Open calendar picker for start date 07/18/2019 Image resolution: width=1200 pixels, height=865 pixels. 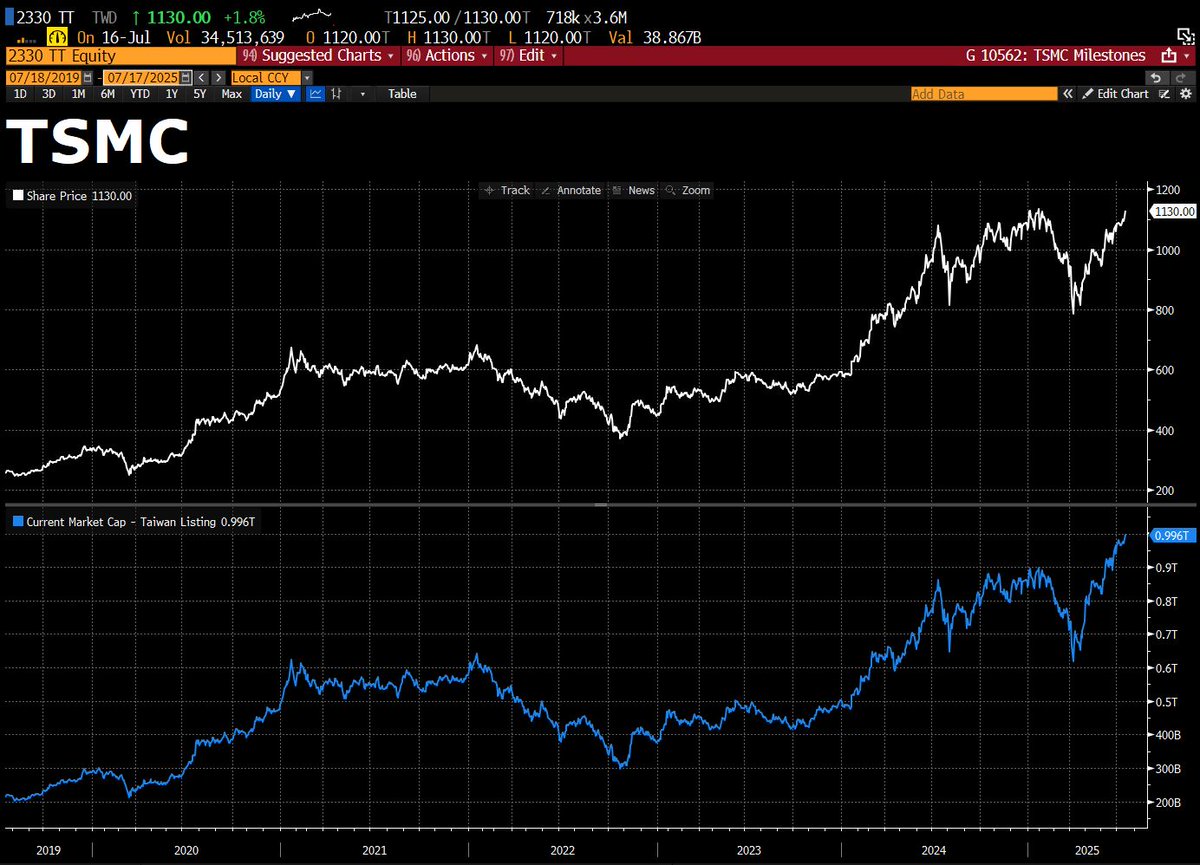(x=88, y=77)
